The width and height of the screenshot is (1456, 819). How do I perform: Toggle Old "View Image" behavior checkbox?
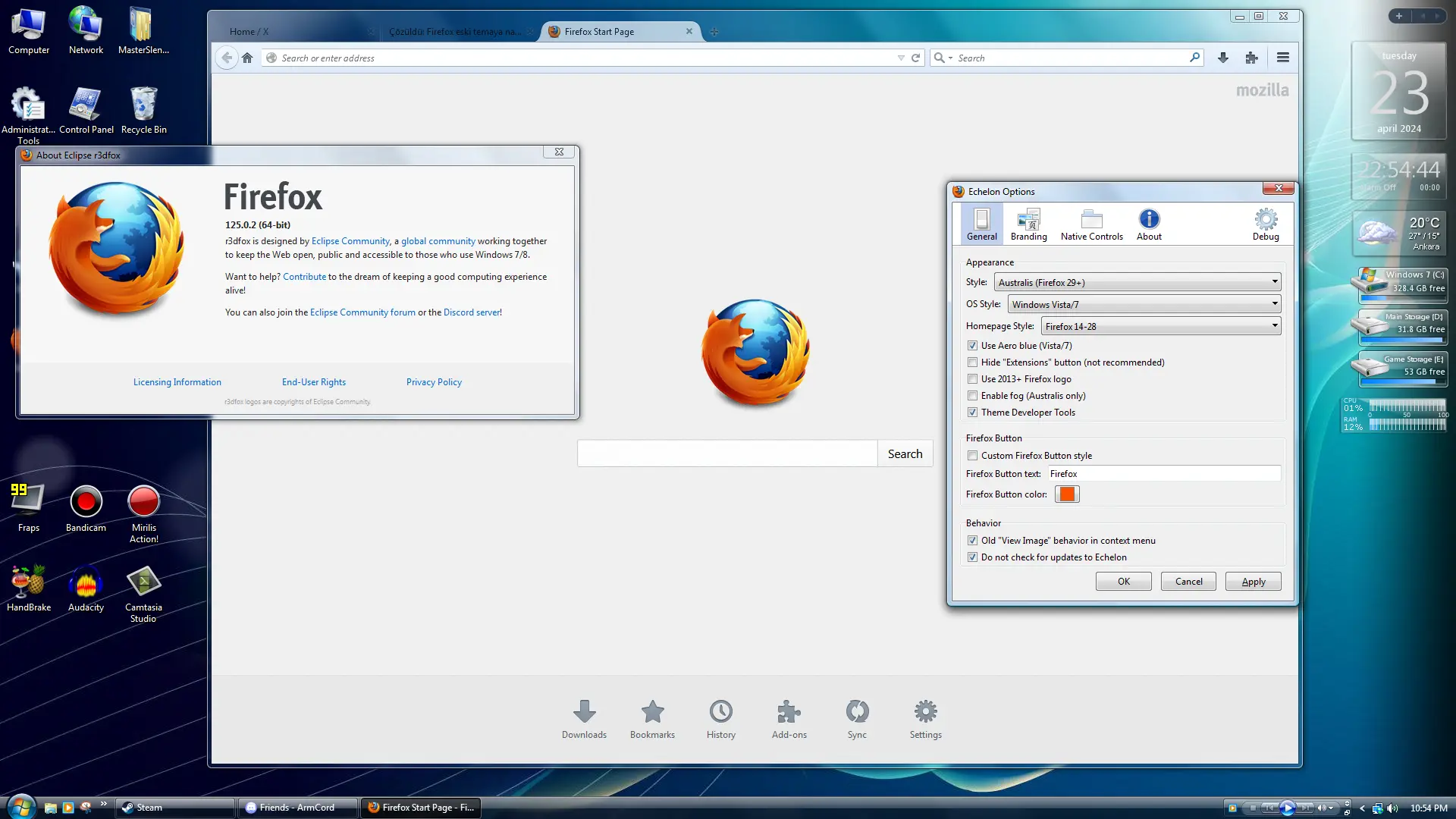pos(972,541)
